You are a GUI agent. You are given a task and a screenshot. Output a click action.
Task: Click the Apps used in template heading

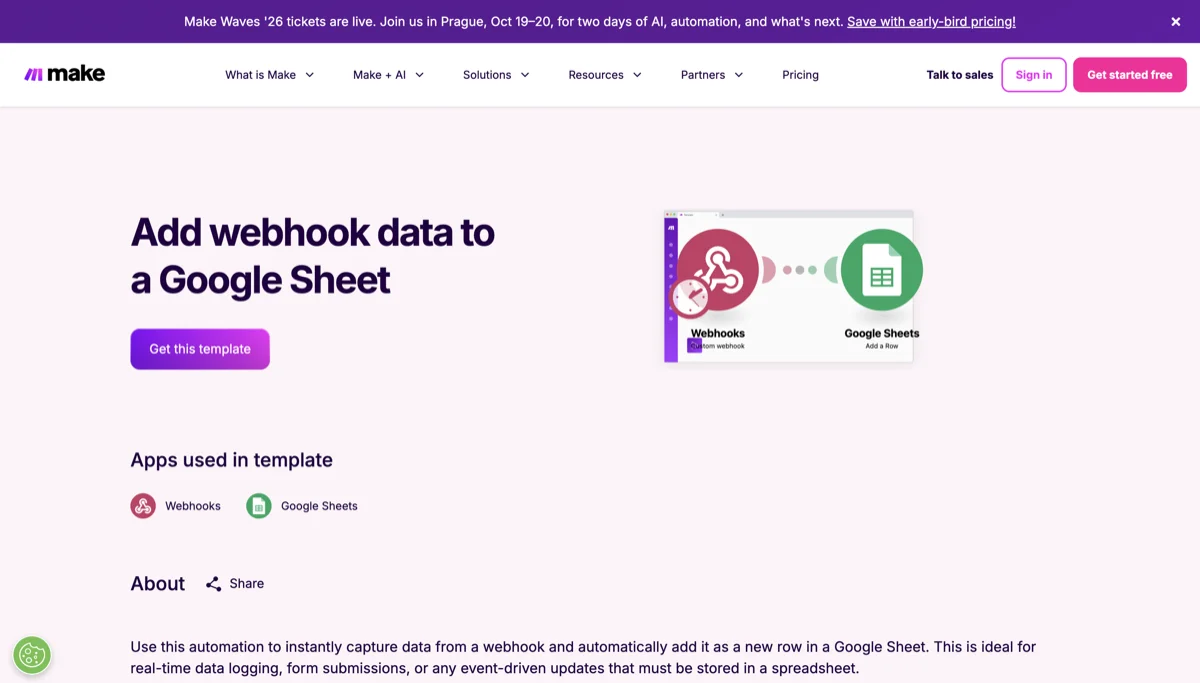pyautogui.click(x=232, y=460)
